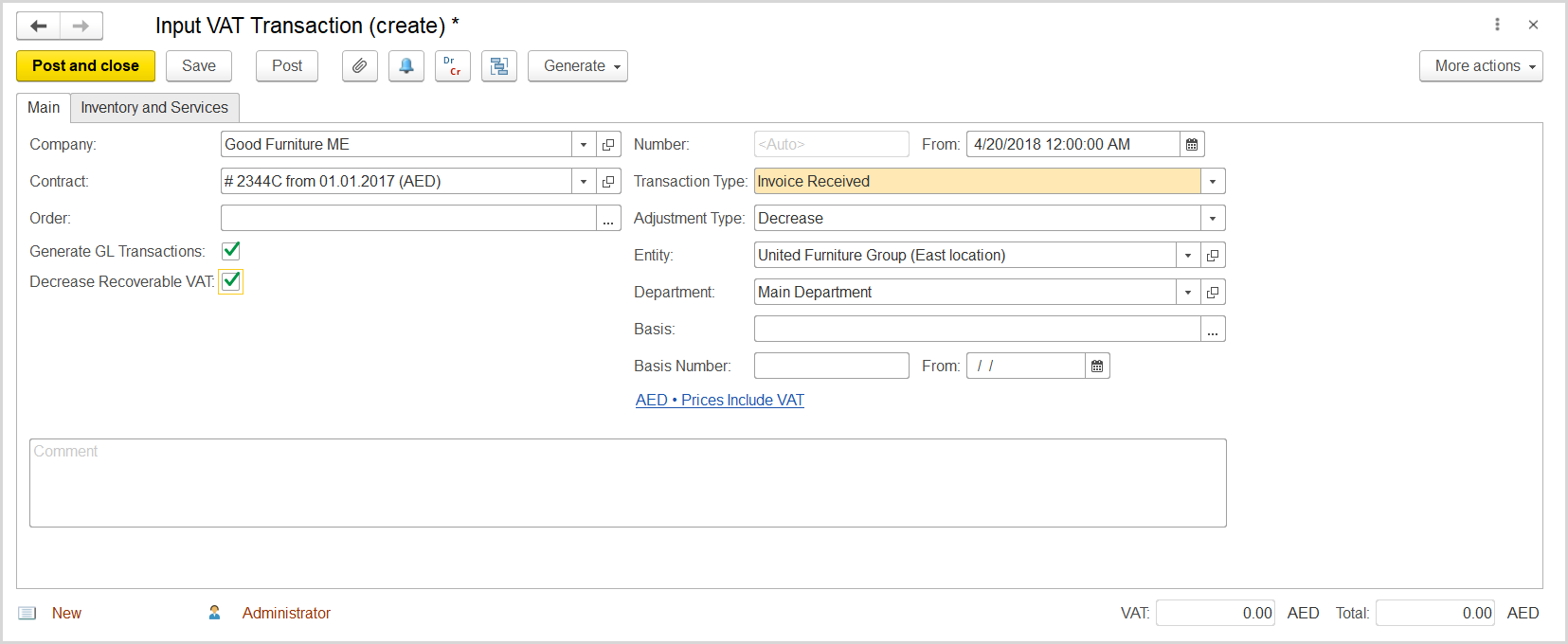The image size is (1568, 644).
Task: Expand the Entity dropdown list
Action: pyautogui.click(x=1188, y=255)
